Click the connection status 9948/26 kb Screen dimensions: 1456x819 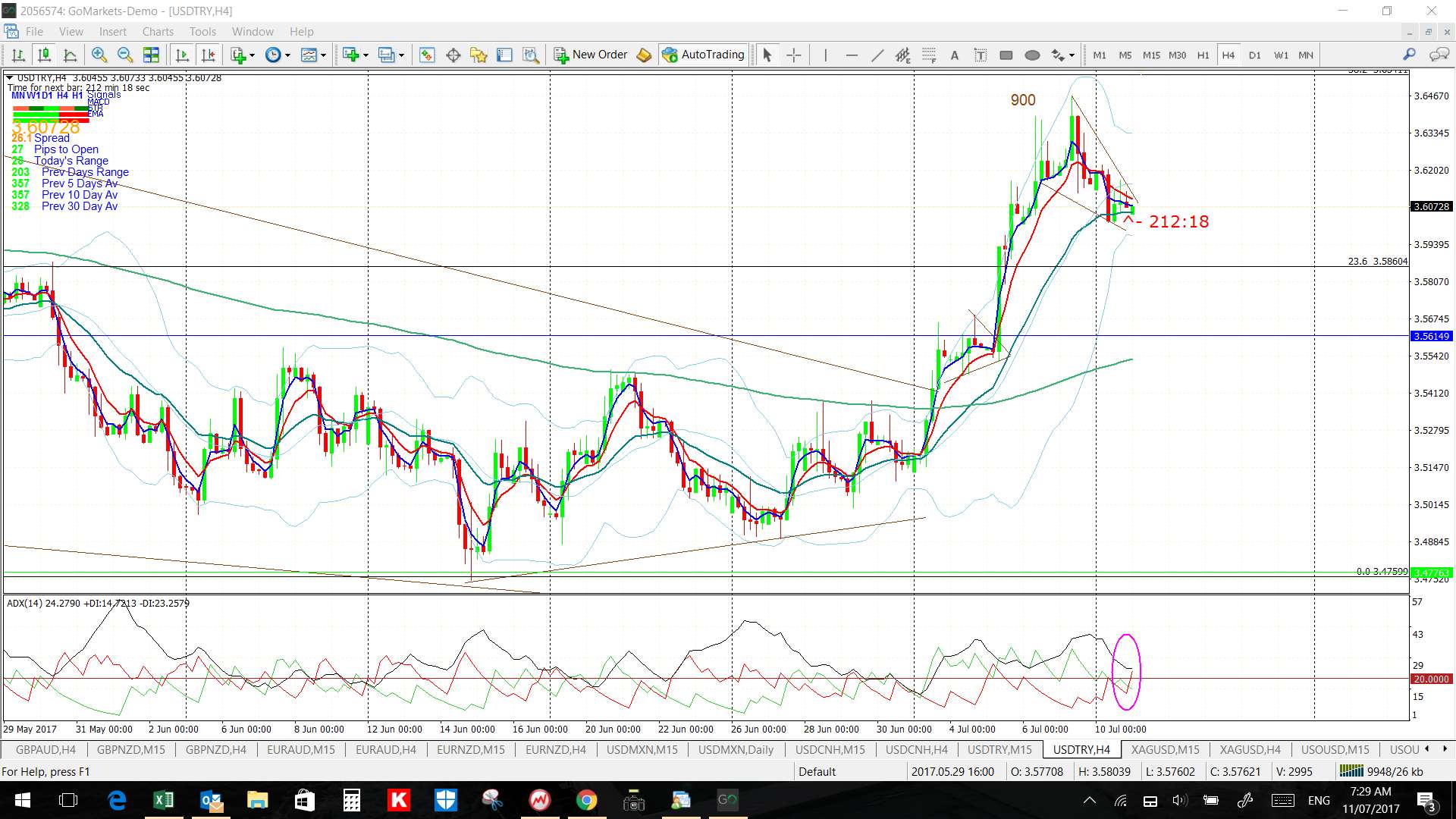click(1381, 771)
